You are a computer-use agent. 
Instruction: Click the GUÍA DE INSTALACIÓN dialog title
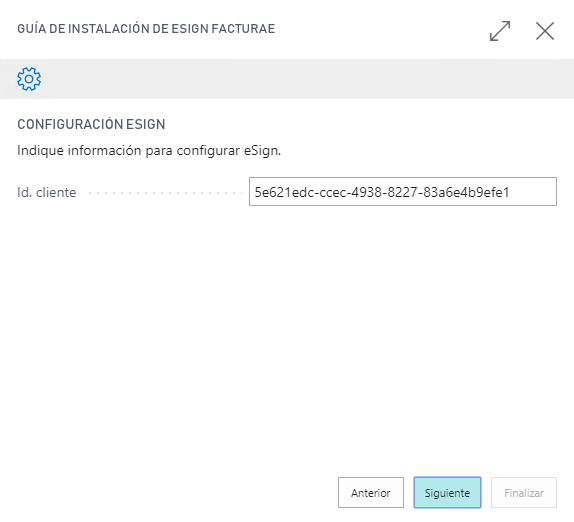coord(146,29)
